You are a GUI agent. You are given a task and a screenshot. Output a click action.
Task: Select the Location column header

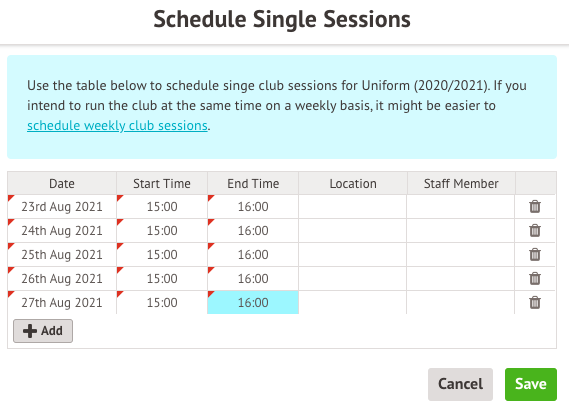click(x=353, y=184)
